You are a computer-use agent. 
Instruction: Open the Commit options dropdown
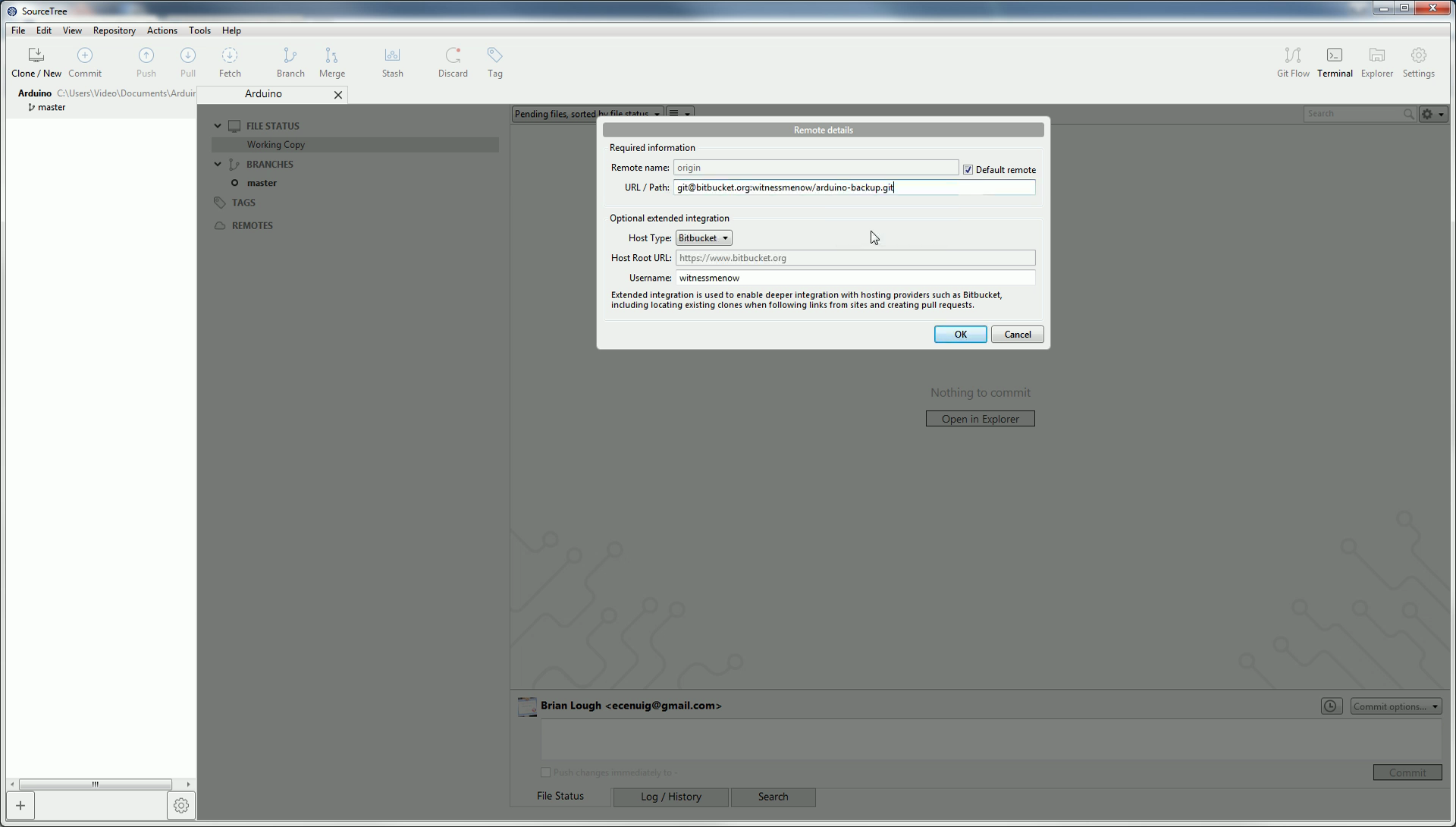1395,706
